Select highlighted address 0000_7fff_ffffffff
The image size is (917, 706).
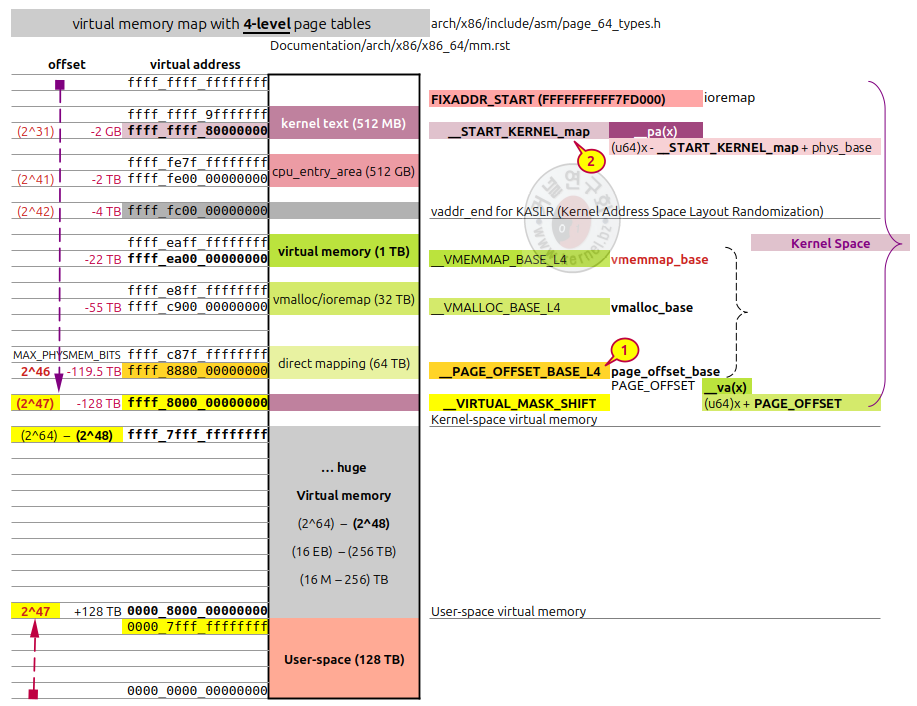(195, 626)
